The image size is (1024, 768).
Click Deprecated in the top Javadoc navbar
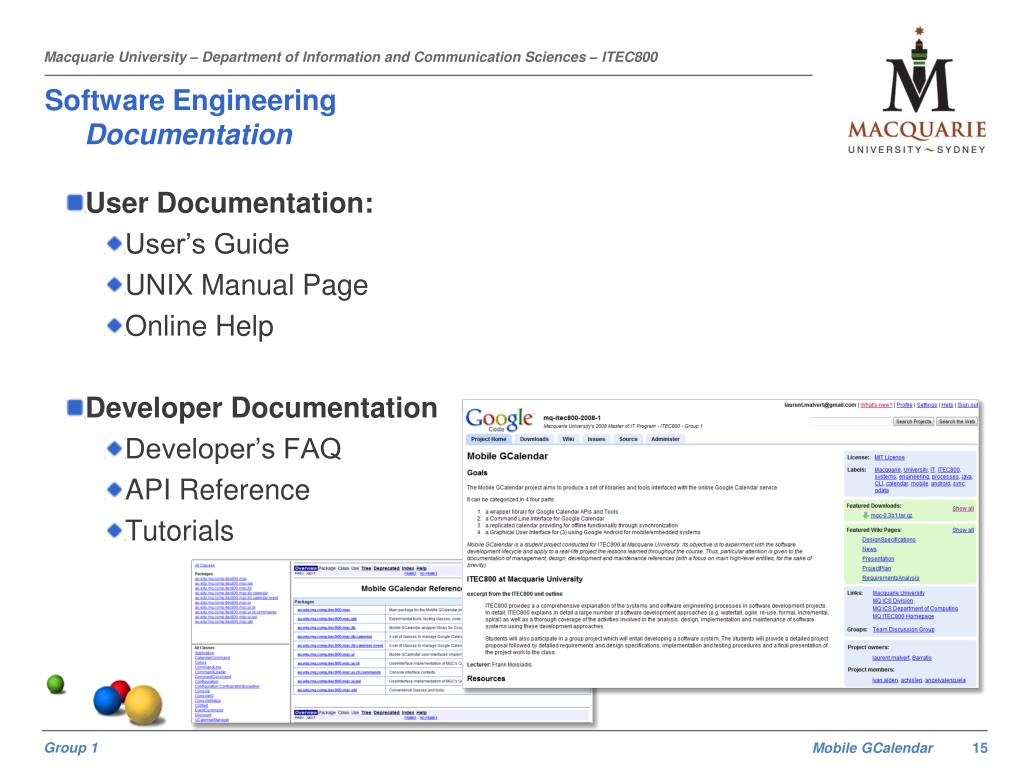(387, 568)
